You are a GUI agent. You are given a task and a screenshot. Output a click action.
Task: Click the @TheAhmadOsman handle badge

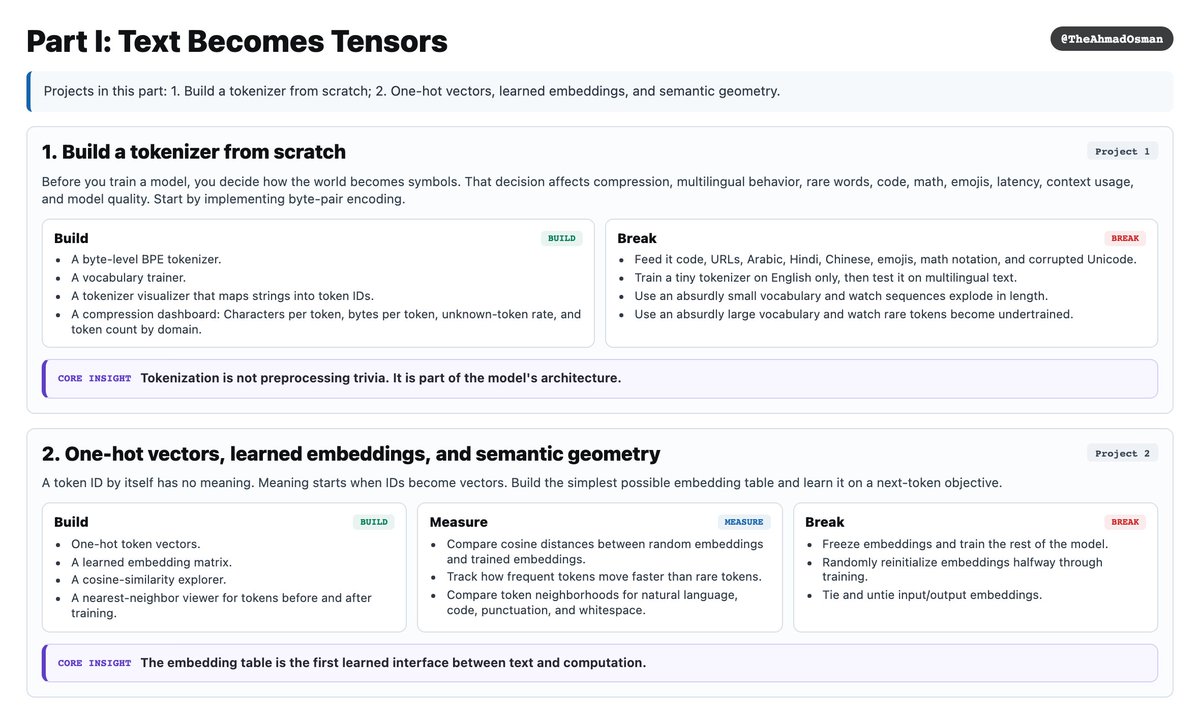click(x=1111, y=39)
